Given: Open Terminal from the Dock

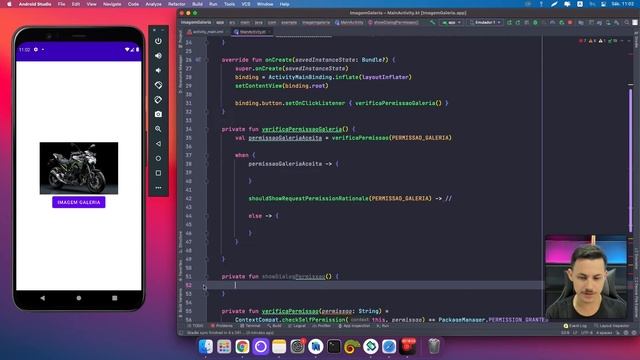Looking at the screenshot, I should [x=334, y=347].
